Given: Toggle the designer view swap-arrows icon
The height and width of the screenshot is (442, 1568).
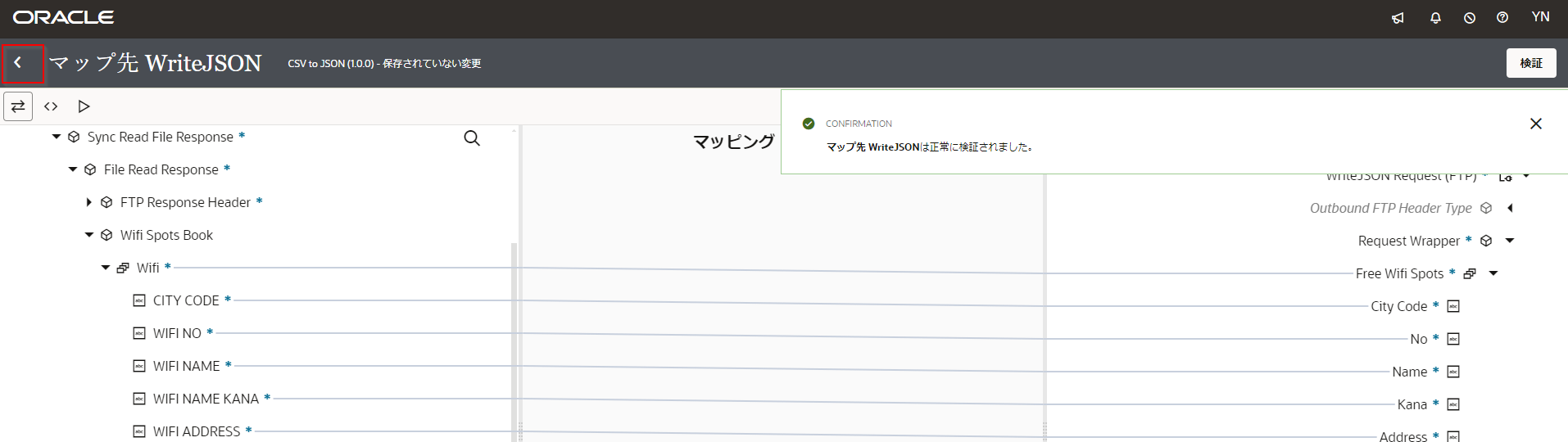Looking at the screenshot, I should tap(18, 106).
